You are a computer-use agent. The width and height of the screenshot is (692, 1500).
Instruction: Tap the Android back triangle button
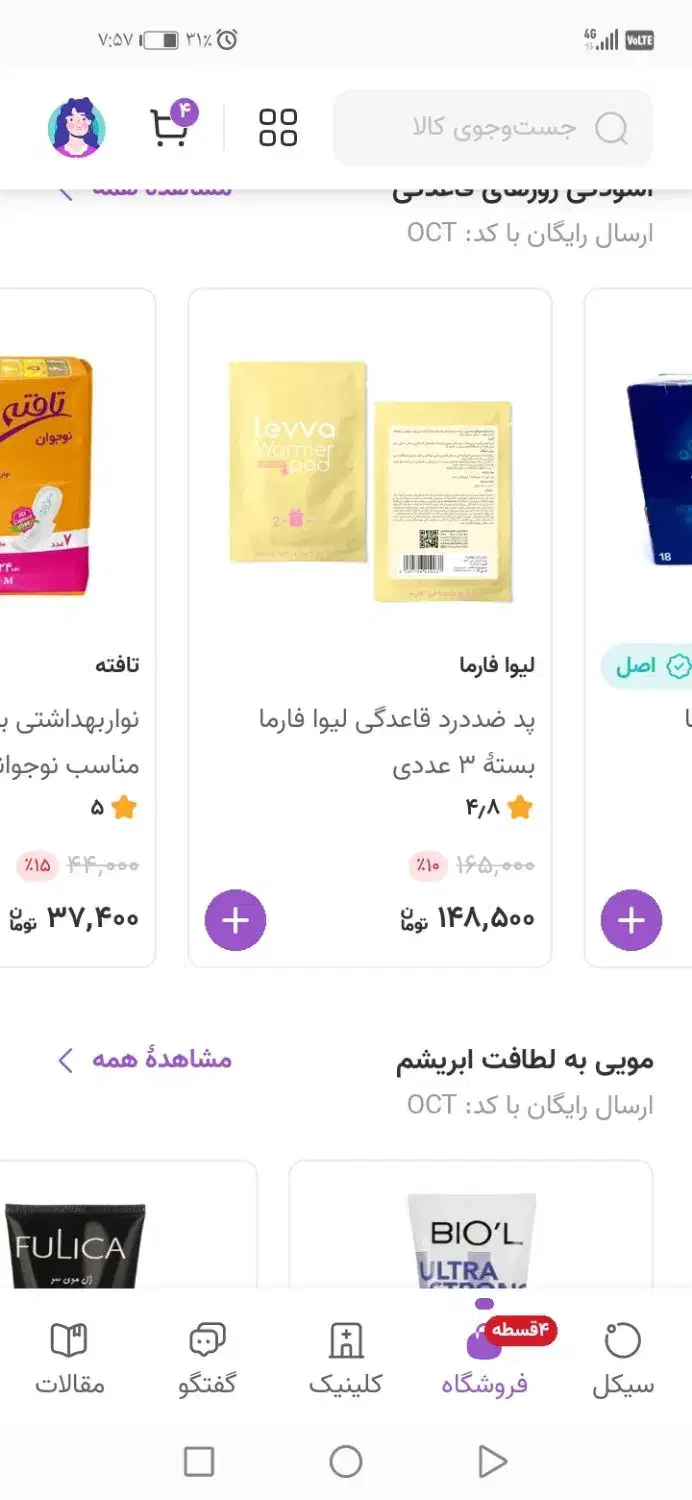pos(491,1462)
